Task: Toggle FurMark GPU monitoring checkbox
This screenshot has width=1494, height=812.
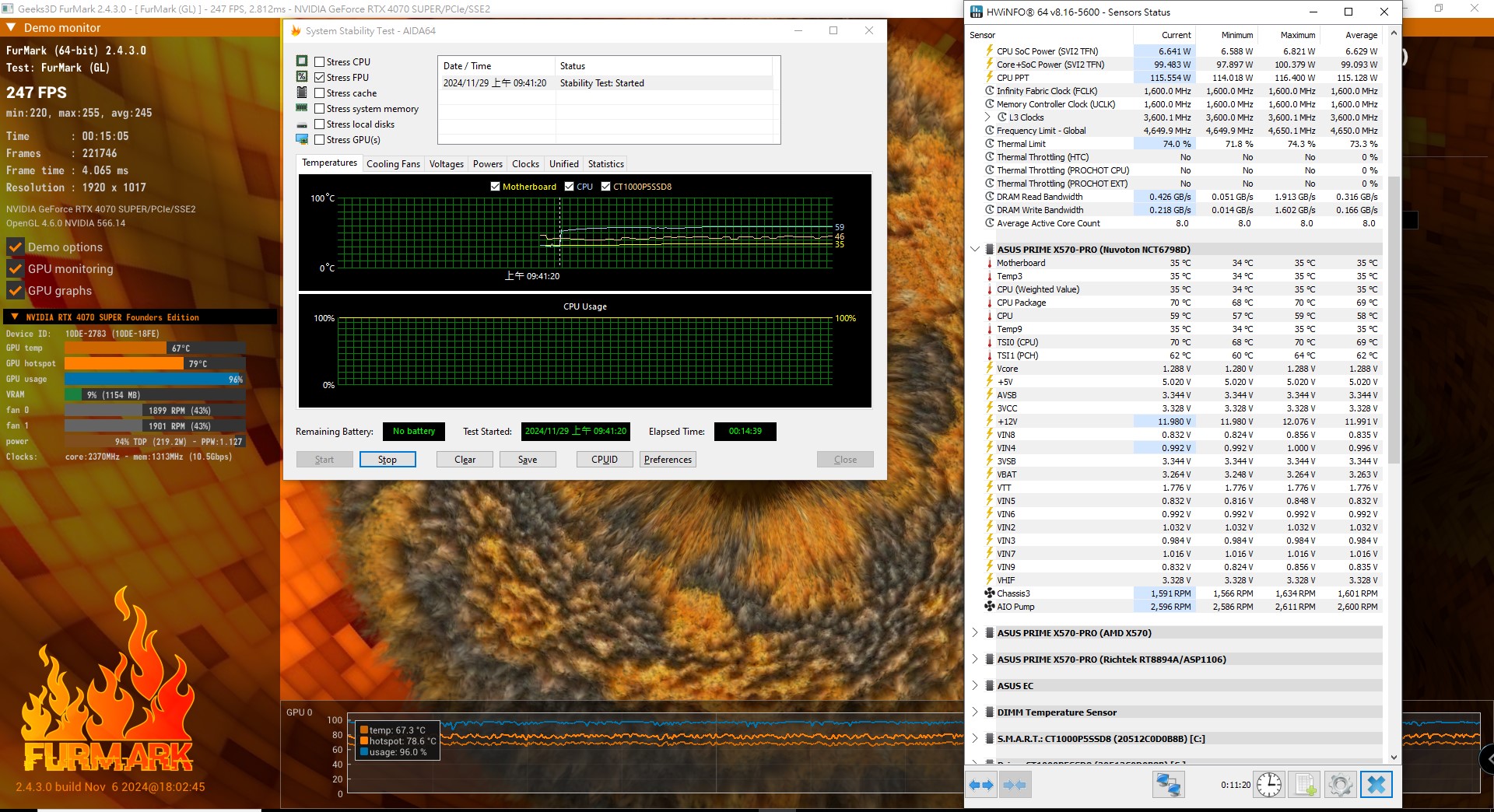Action: click(15, 269)
